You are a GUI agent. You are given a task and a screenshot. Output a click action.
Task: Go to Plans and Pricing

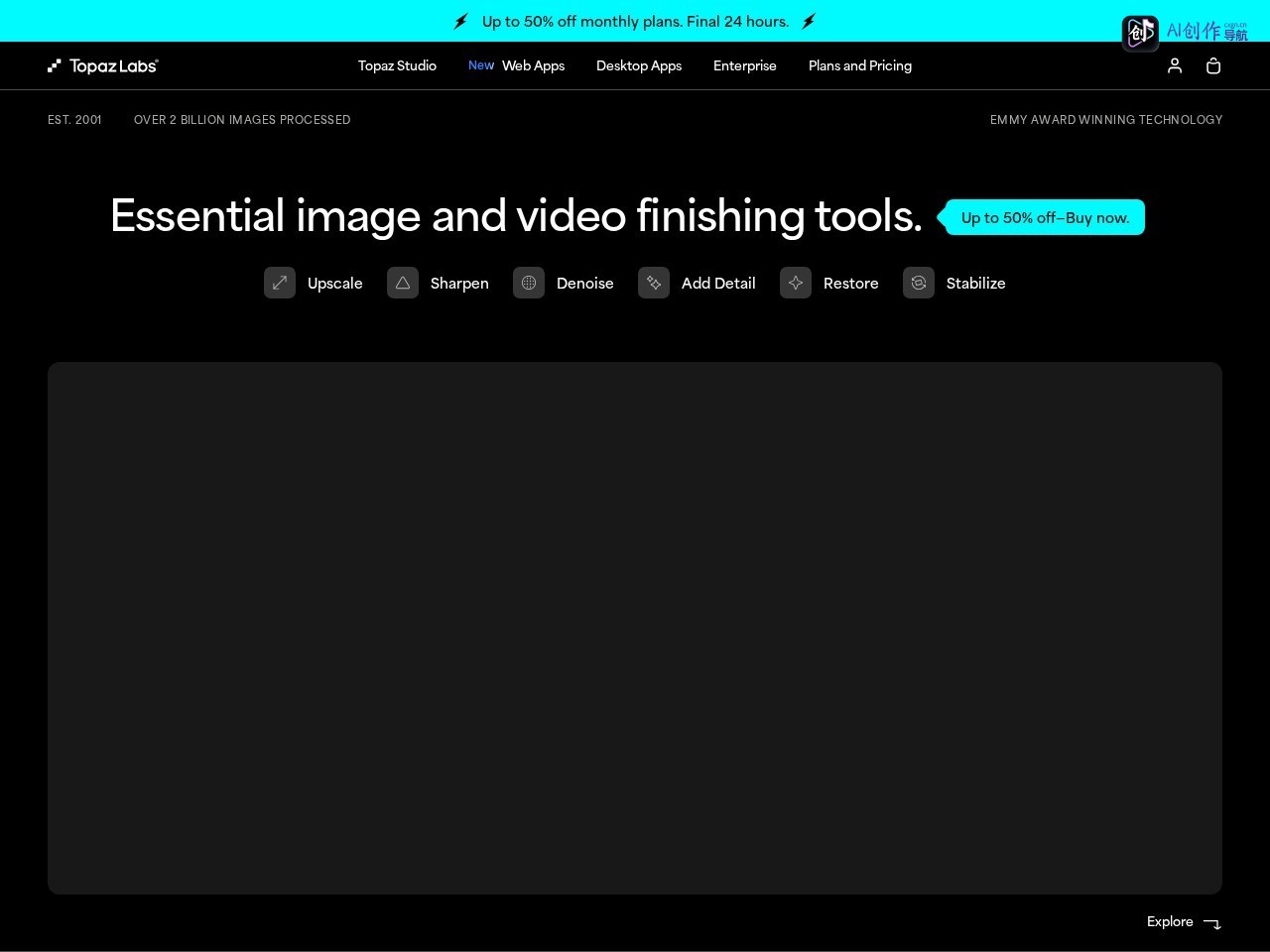click(x=860, y=65)
